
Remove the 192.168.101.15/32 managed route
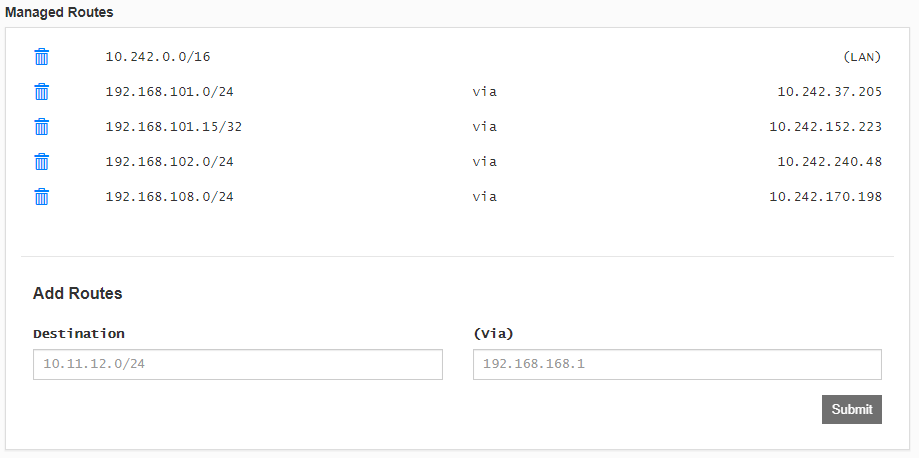(x=41, y=127)
